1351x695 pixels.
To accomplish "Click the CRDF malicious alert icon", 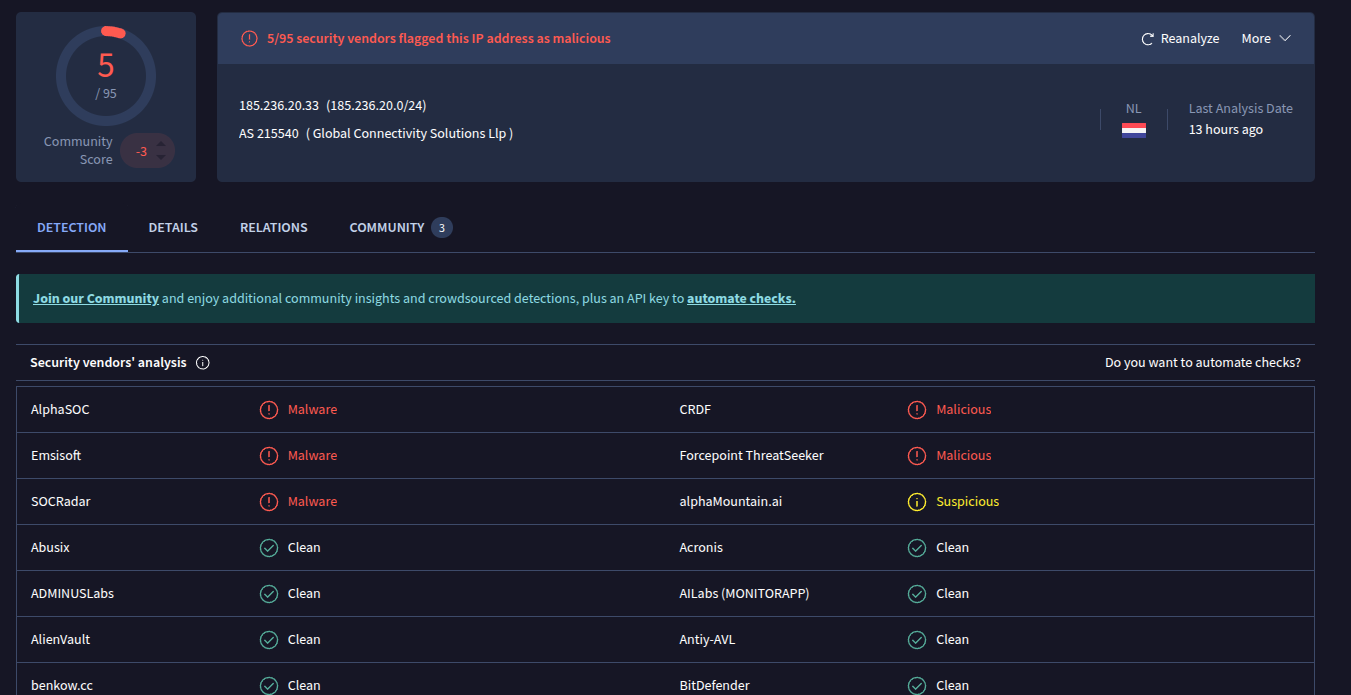I will pos(917,410).
